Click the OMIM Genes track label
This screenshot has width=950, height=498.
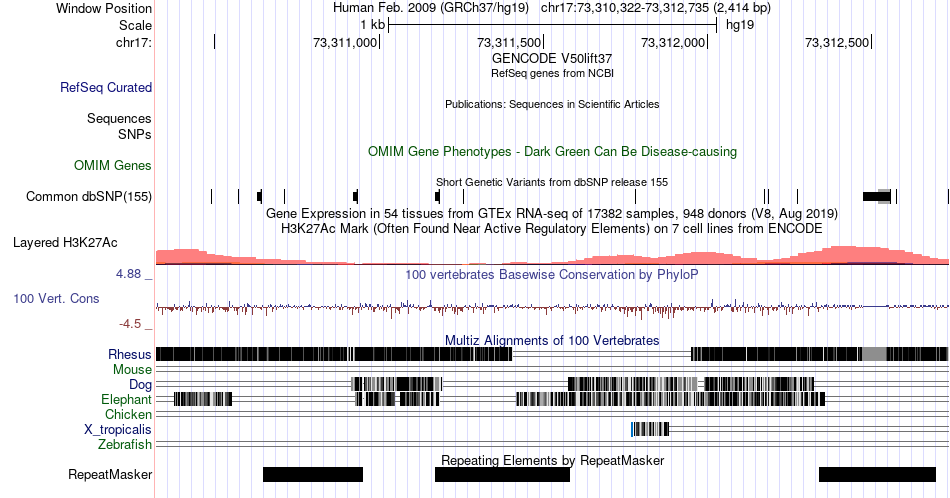(x=113, y=165)
